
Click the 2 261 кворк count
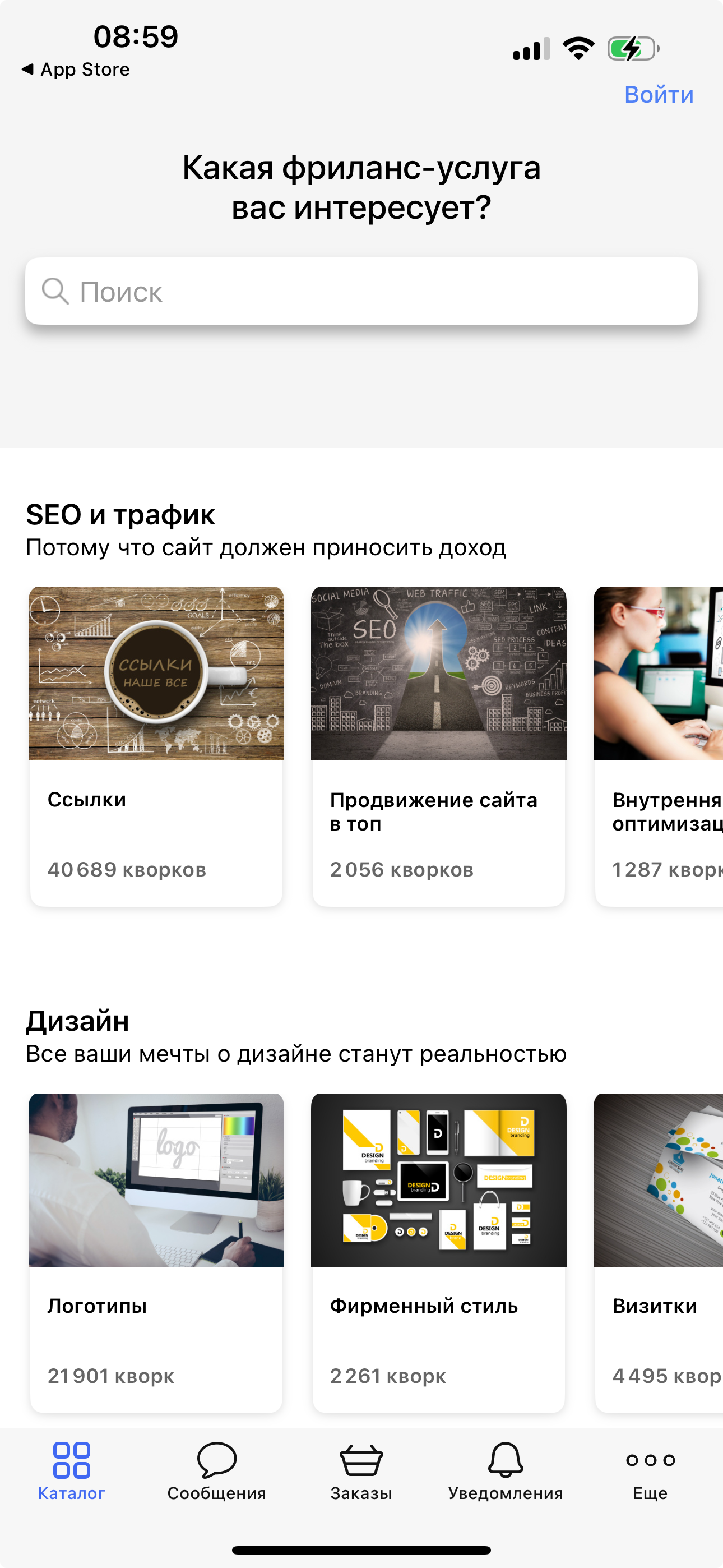388,1376
